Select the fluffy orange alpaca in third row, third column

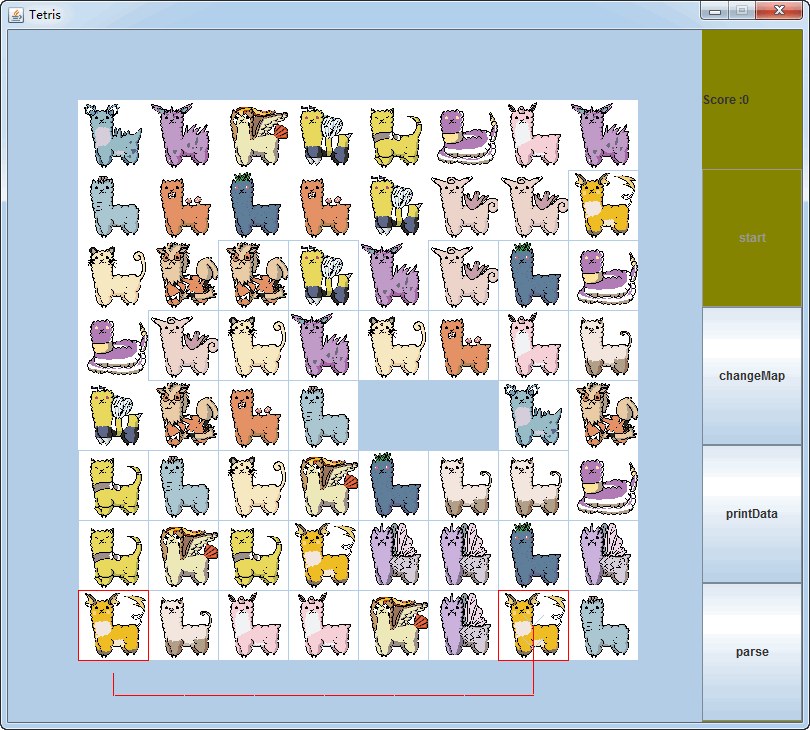pyautogui.click(x=253, y=275)
